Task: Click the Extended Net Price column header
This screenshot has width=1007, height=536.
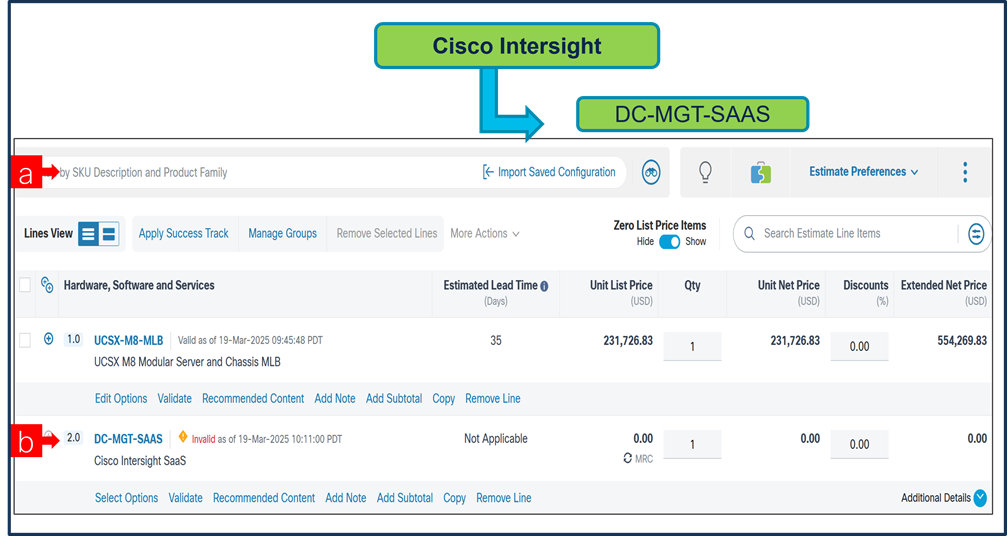Action: [943, 291]
